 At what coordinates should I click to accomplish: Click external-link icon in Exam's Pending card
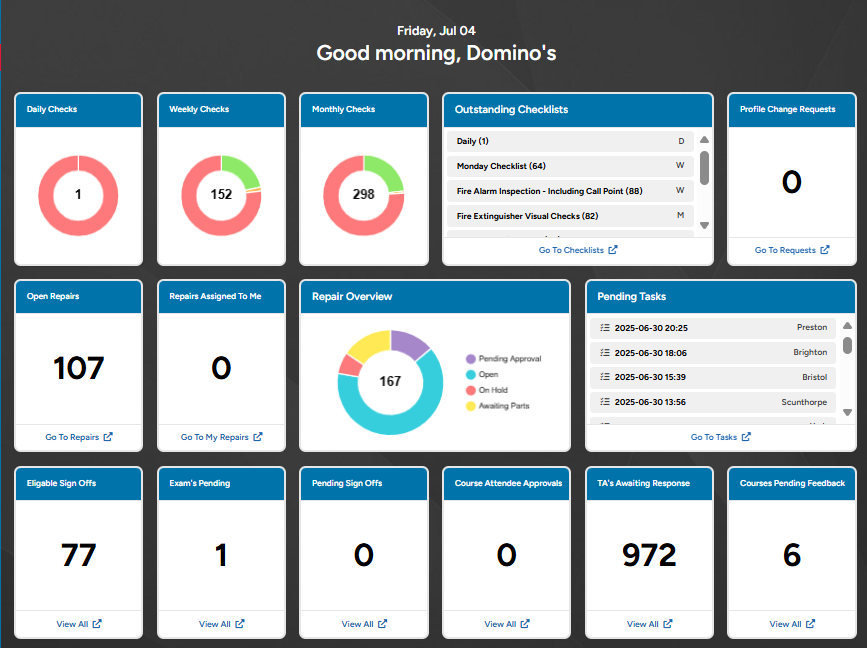pos(239,624)
